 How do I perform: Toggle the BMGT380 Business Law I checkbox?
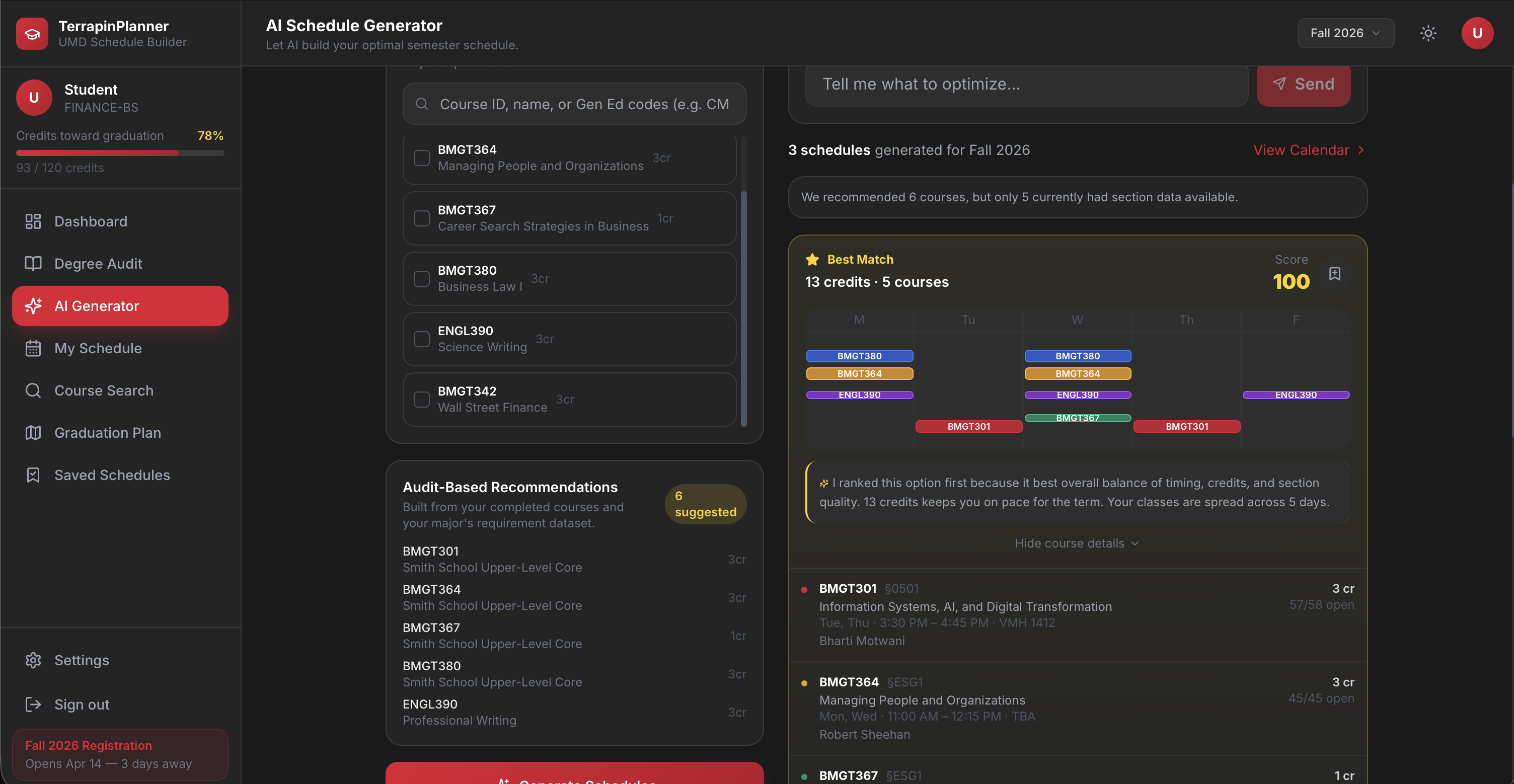point(421,279)
